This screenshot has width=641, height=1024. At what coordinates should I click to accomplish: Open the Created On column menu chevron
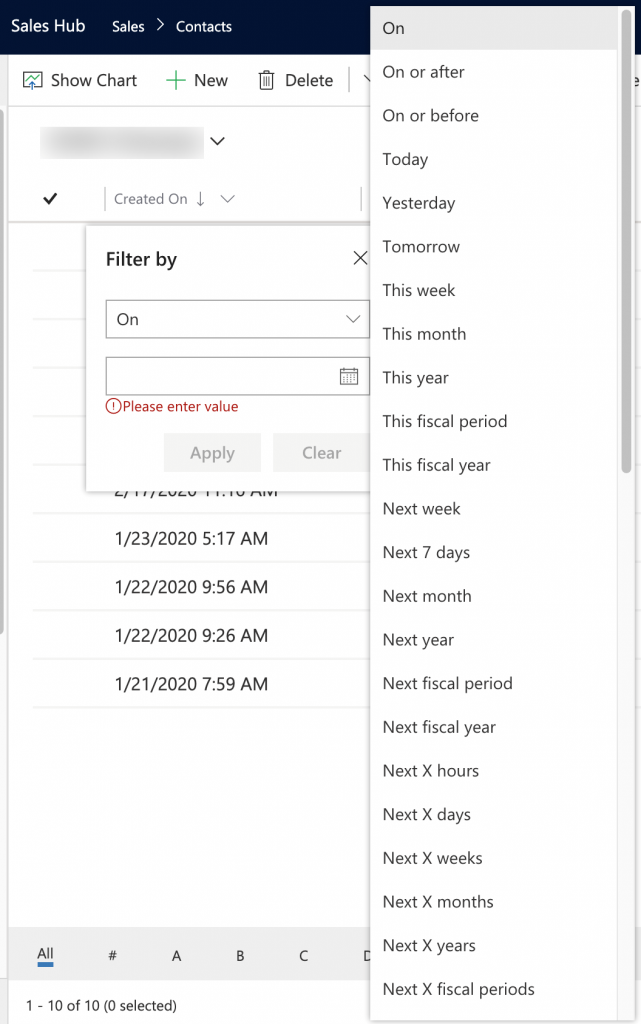point(228,199)
